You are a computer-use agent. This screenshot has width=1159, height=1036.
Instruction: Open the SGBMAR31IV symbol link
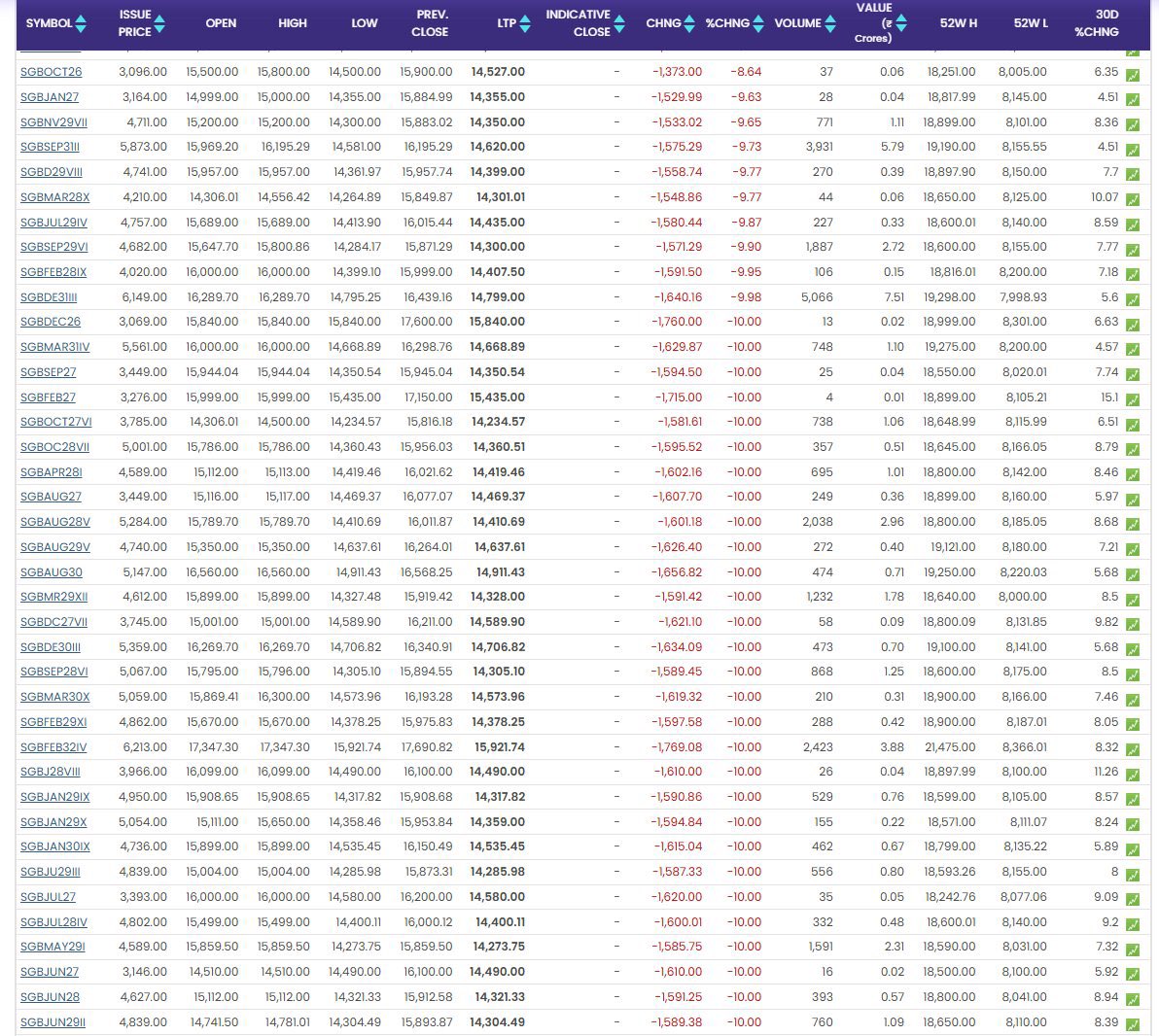pyautogui.click(x=54, y=347)
